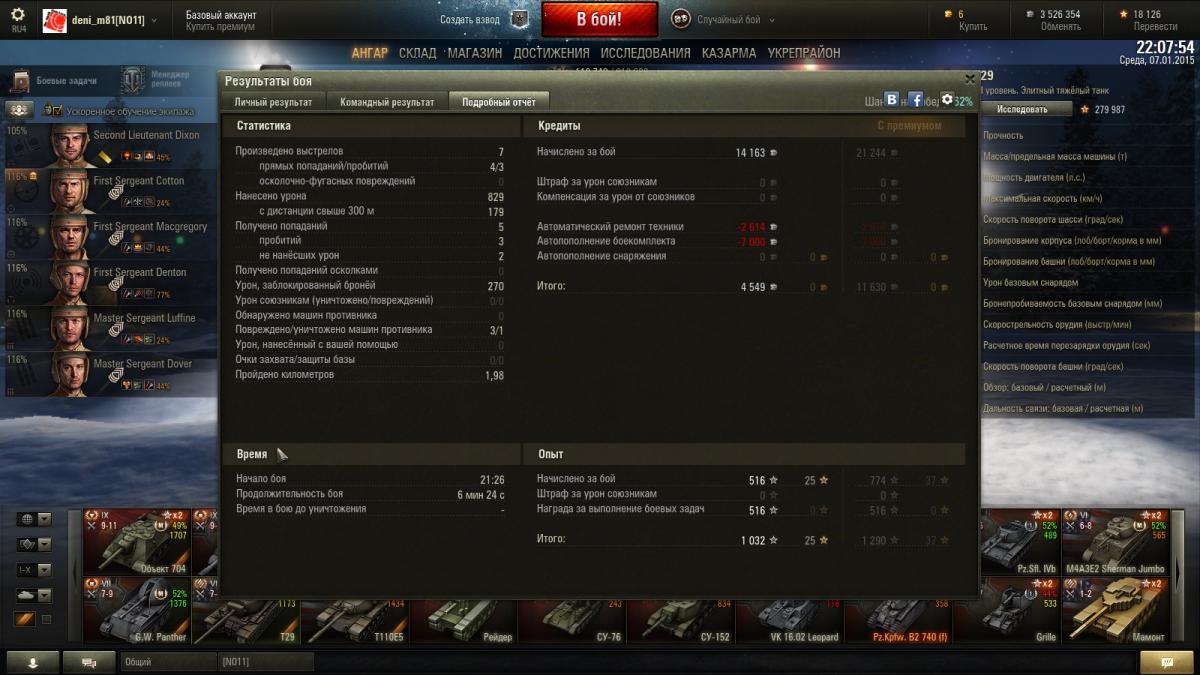Viewport: 1200px width, 675px height.
Task: Select the Мамонт tank in carousel
Action: click(1116, 609)
